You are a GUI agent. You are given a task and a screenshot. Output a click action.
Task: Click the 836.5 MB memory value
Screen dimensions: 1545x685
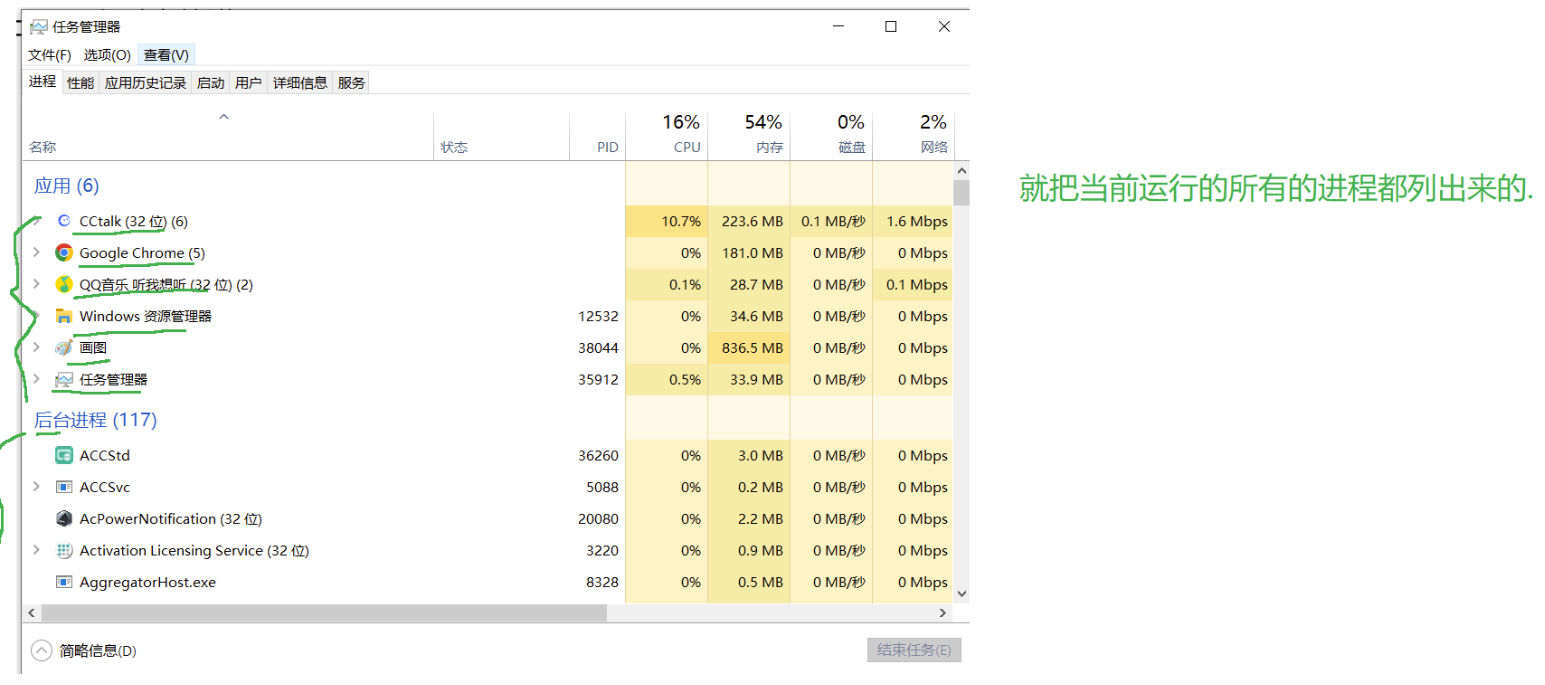tap(752, 348)
